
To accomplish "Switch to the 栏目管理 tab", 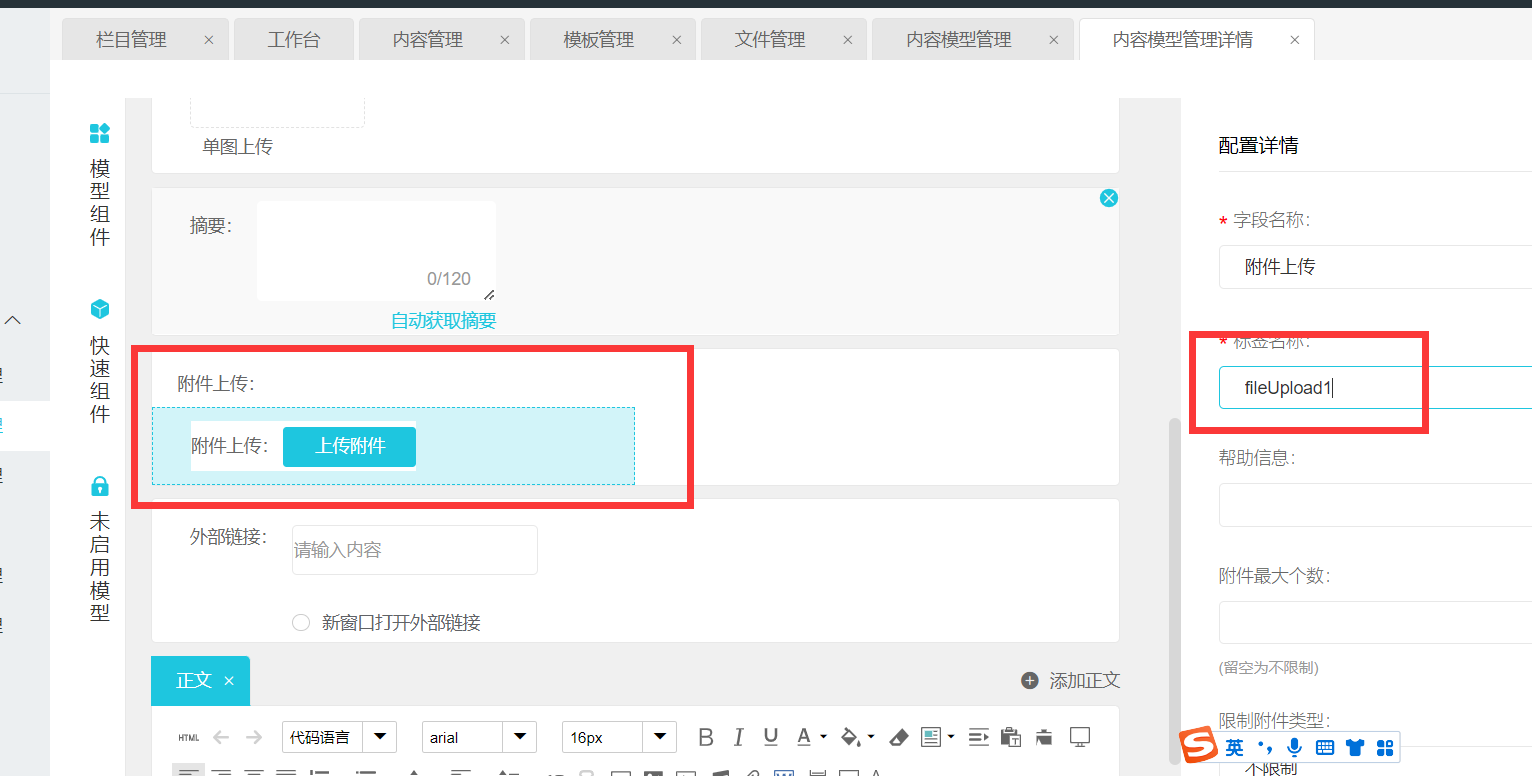I will (x=131, y=40).
